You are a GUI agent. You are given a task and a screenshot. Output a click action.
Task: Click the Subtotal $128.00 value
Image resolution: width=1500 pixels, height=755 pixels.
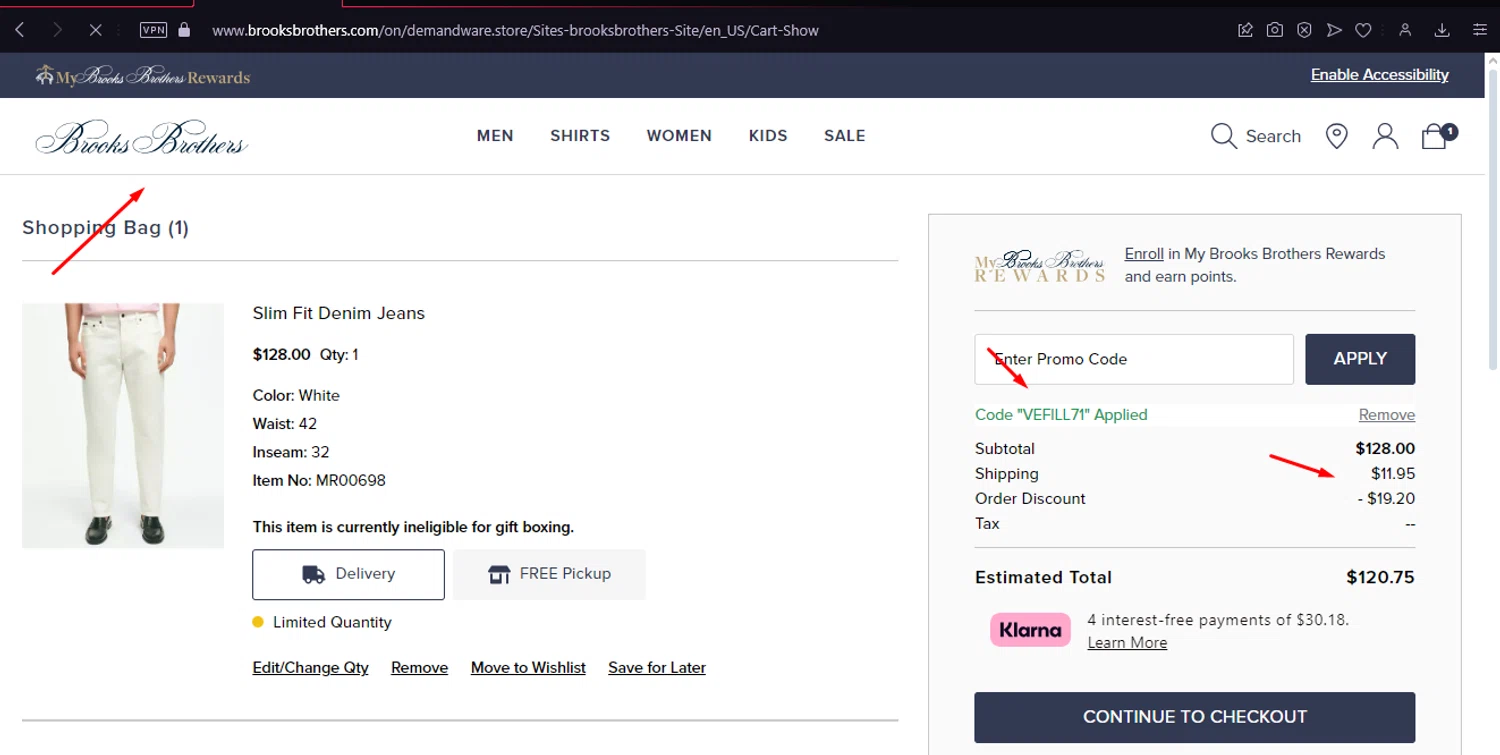click(x=1385, y=449)
